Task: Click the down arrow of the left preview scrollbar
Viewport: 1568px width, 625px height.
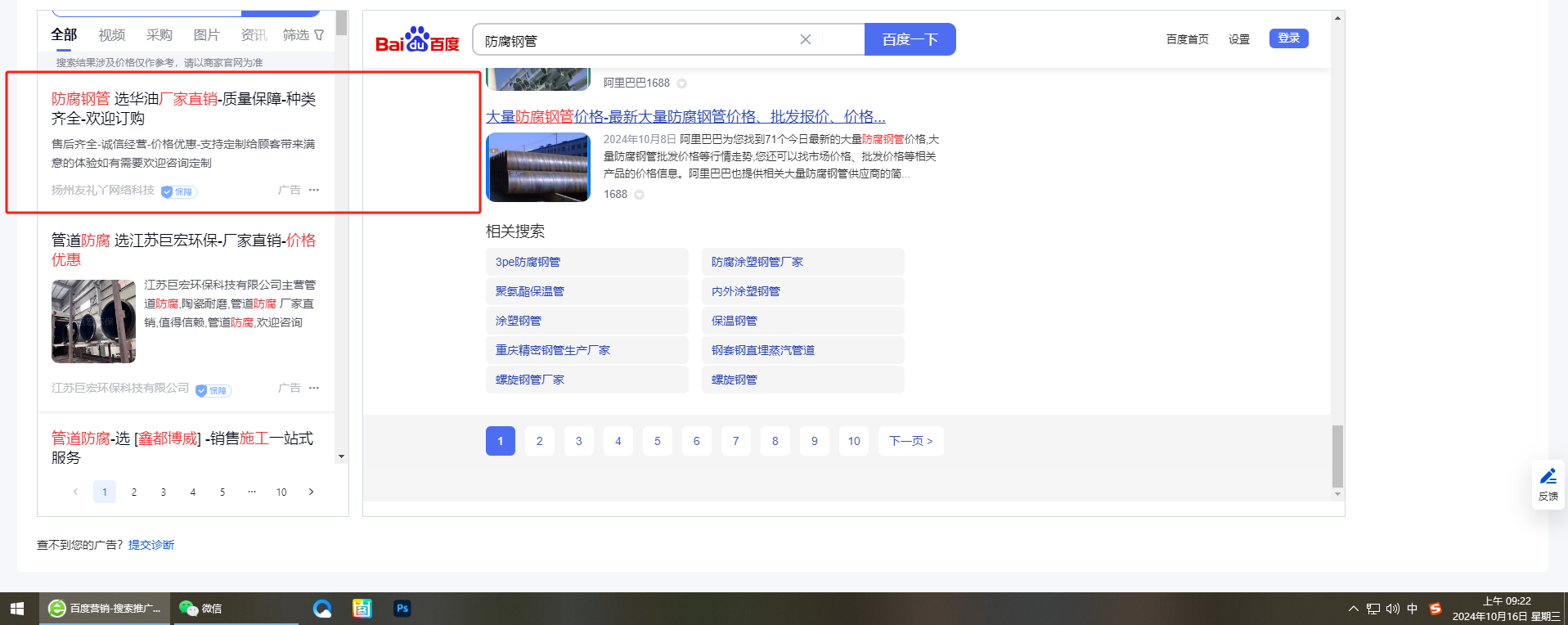Action: [x=341, y=456]
